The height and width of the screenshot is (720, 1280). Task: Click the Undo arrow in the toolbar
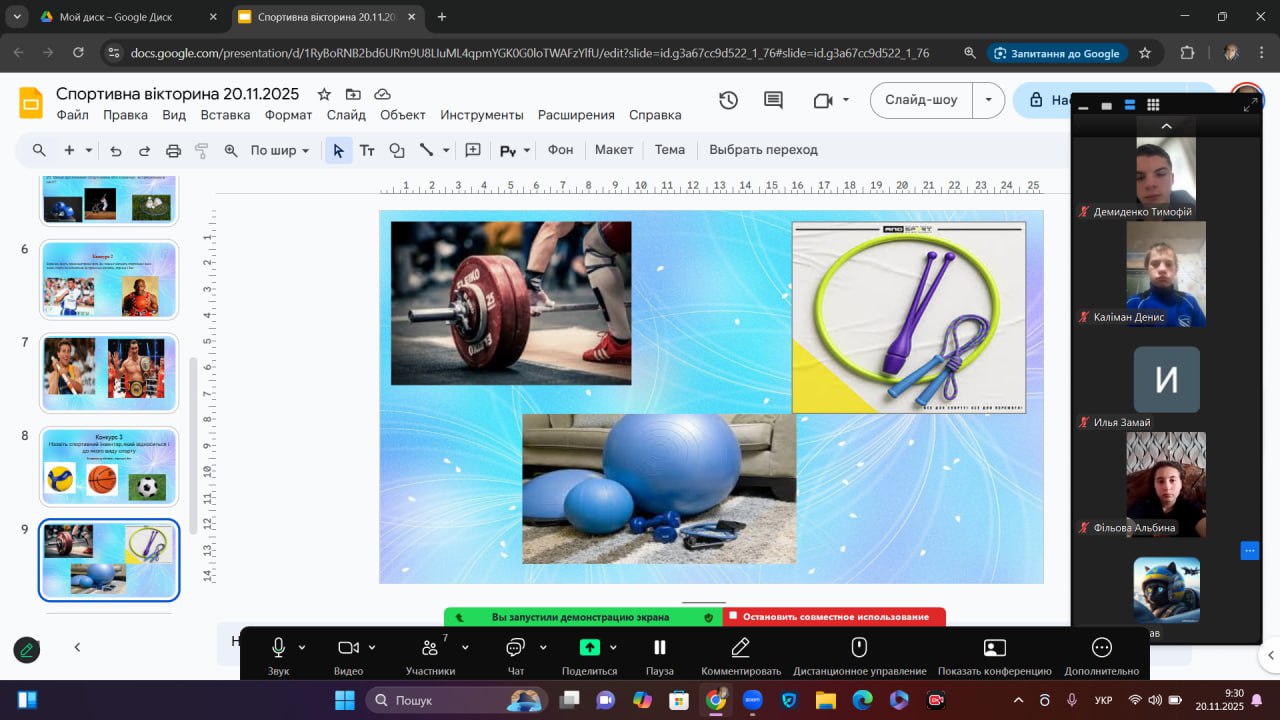point(116,150)
